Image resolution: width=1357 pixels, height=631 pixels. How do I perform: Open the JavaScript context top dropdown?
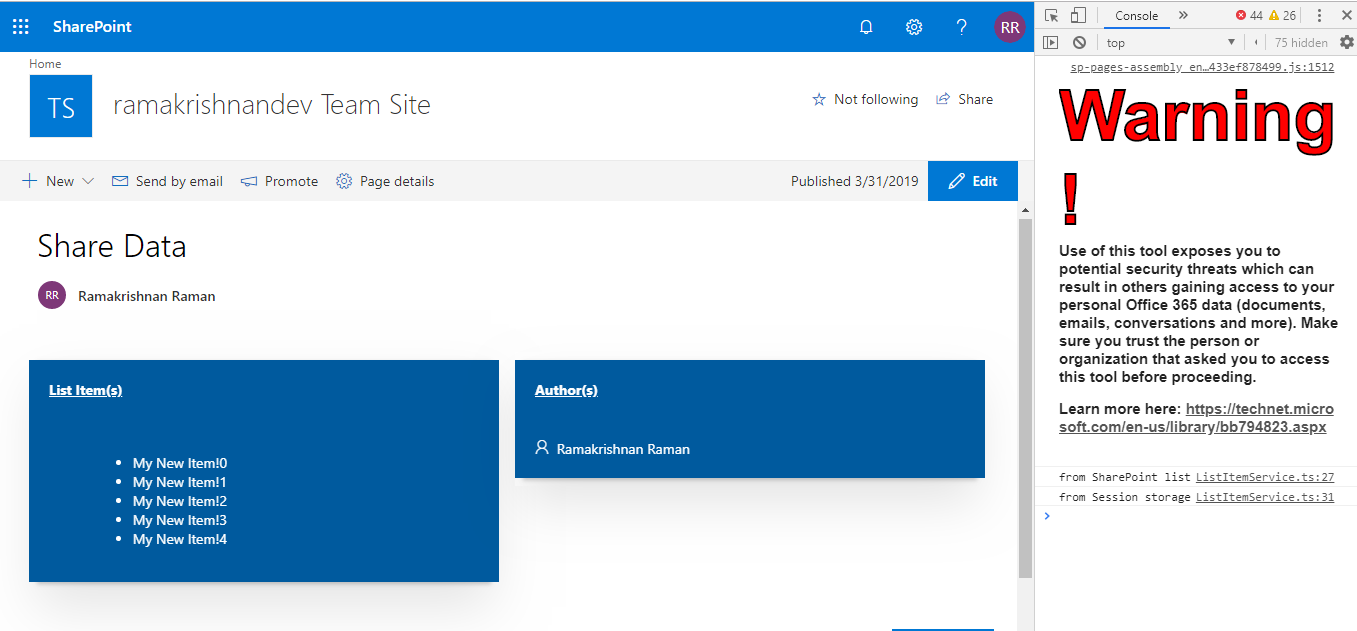pos(1170,42)
